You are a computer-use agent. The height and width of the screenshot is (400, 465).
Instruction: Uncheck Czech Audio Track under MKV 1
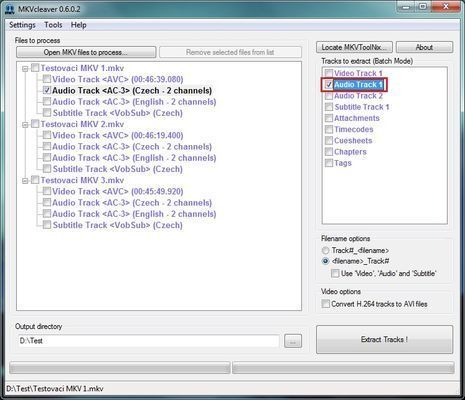coord(47,90)
